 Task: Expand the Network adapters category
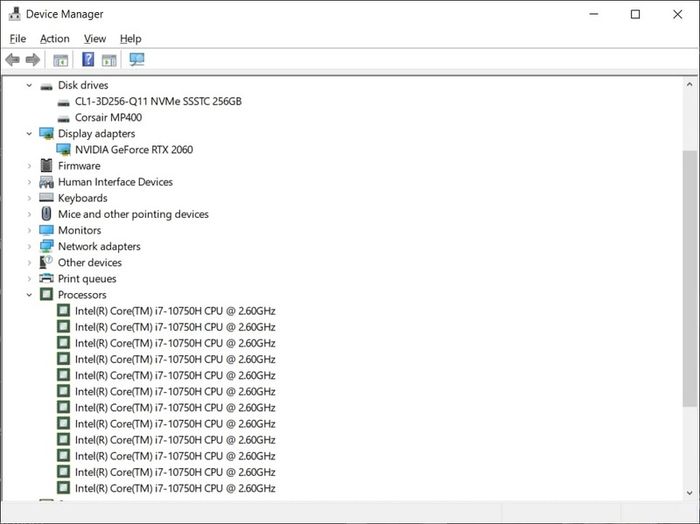tap(29, 246)
